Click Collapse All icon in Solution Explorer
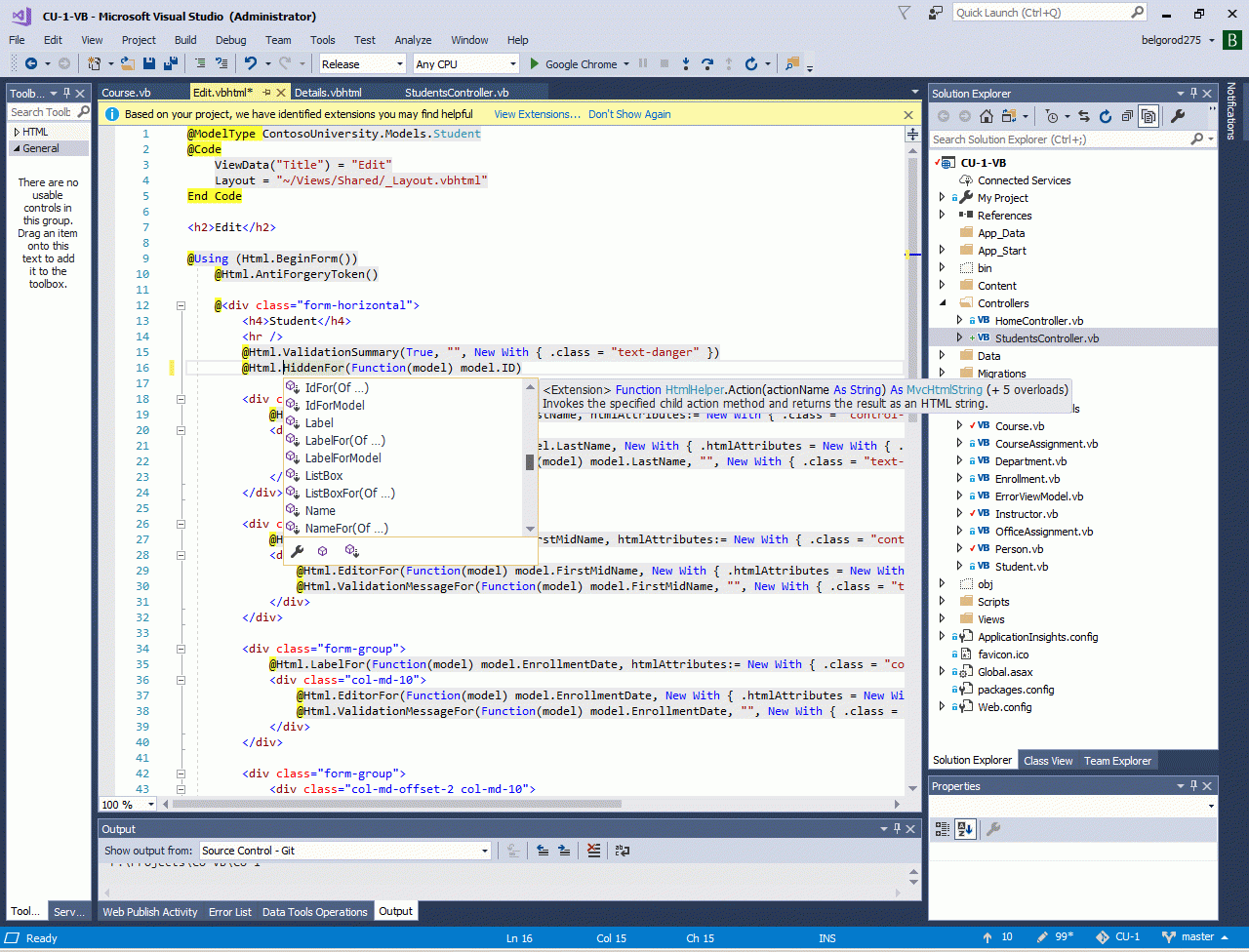 click(1127, 116)
